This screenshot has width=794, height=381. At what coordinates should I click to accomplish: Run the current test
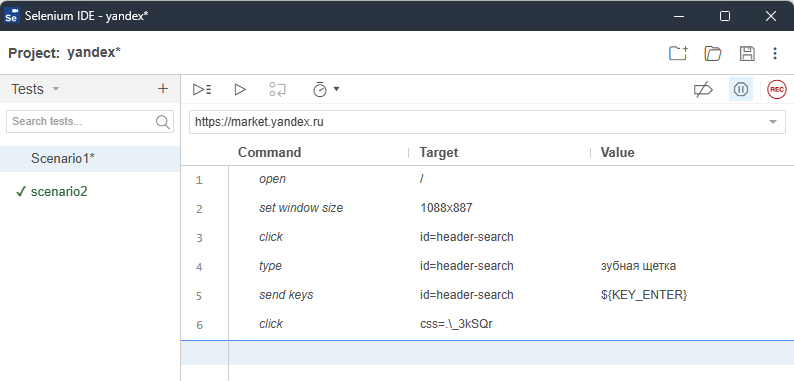click(240, 90)
